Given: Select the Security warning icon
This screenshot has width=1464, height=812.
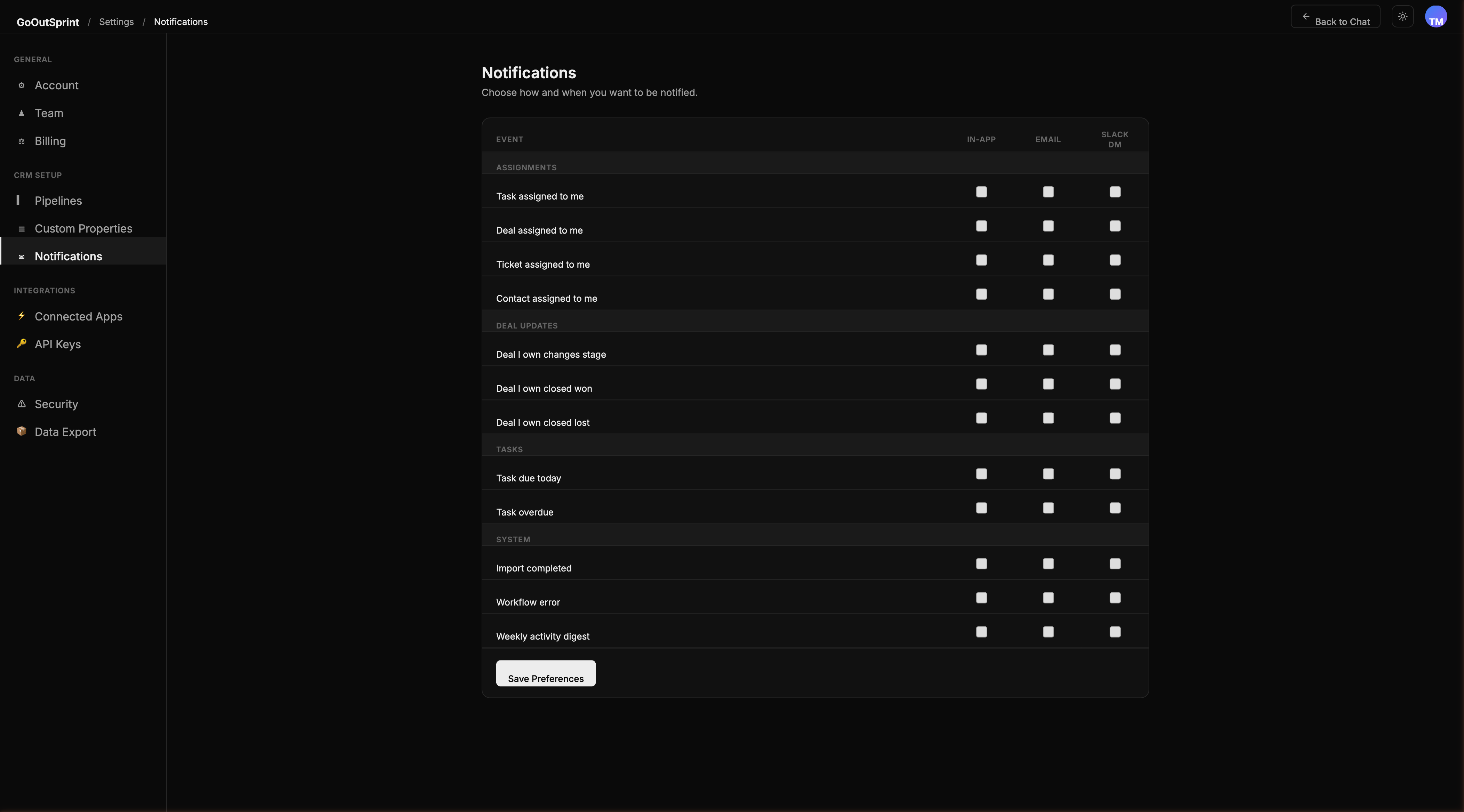Looking at the screenshot, I should click(22, 404).
